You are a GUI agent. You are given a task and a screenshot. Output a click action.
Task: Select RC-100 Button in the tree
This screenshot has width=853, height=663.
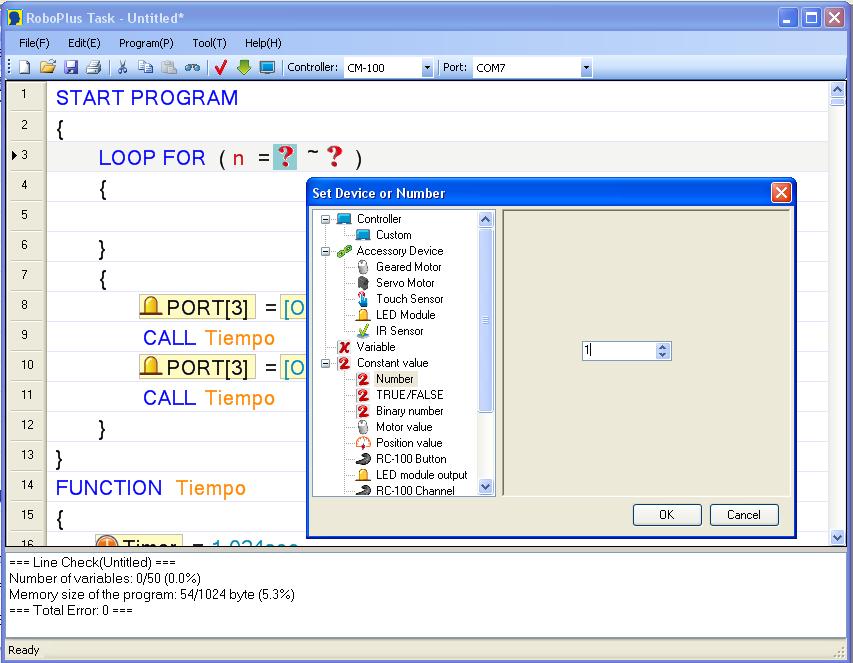point(411,459)
